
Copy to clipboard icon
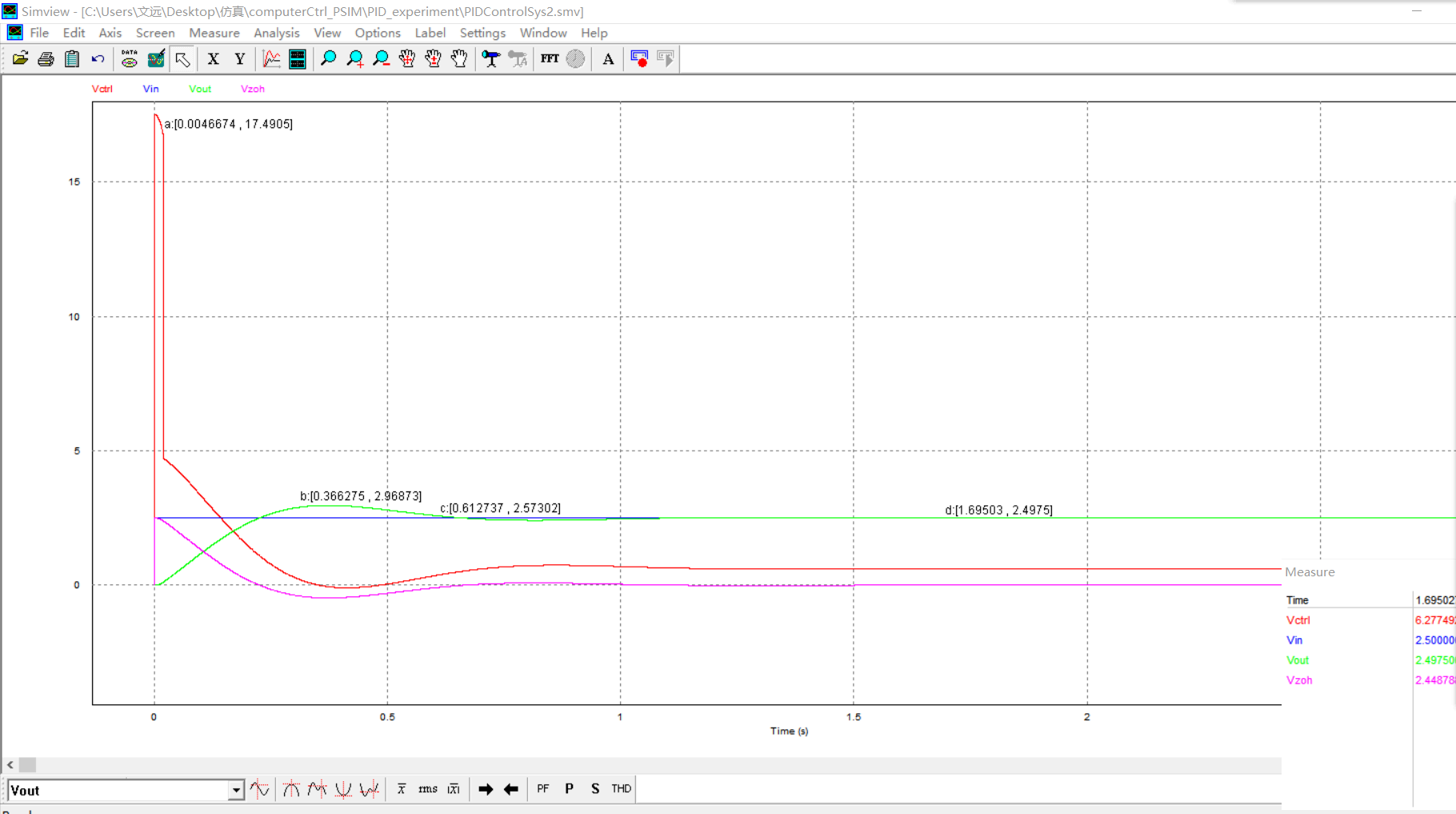[x=72, y=58]
